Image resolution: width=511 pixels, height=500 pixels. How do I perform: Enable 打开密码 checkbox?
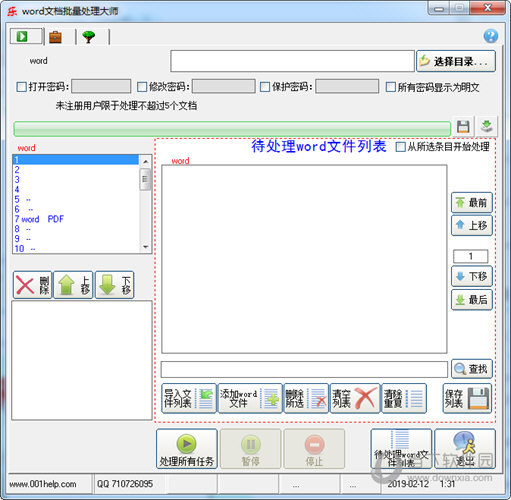22,87
